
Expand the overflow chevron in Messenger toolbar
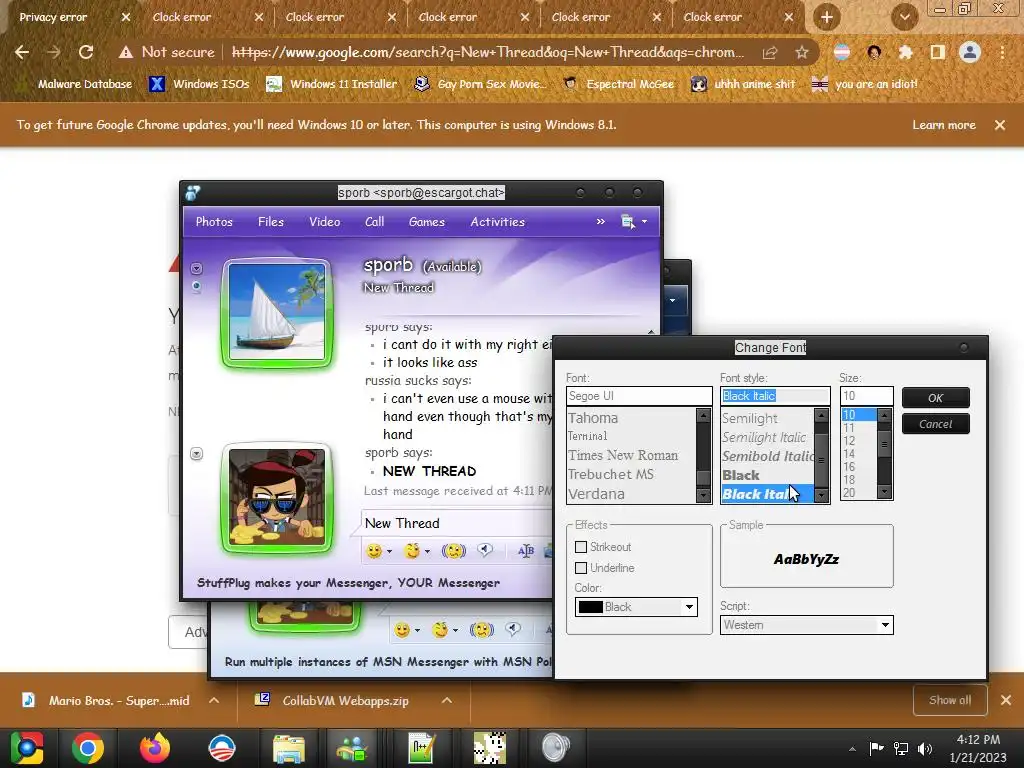click(x=600, y=222)
